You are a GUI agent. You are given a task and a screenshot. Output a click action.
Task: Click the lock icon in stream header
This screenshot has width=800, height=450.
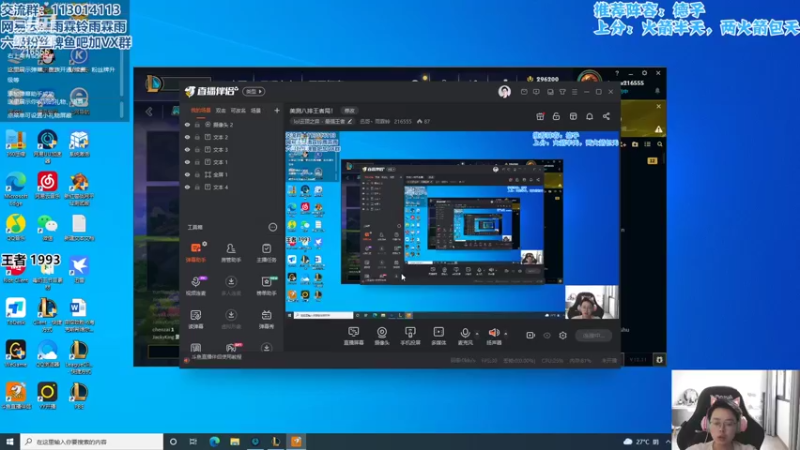click(x=556, y=116)
